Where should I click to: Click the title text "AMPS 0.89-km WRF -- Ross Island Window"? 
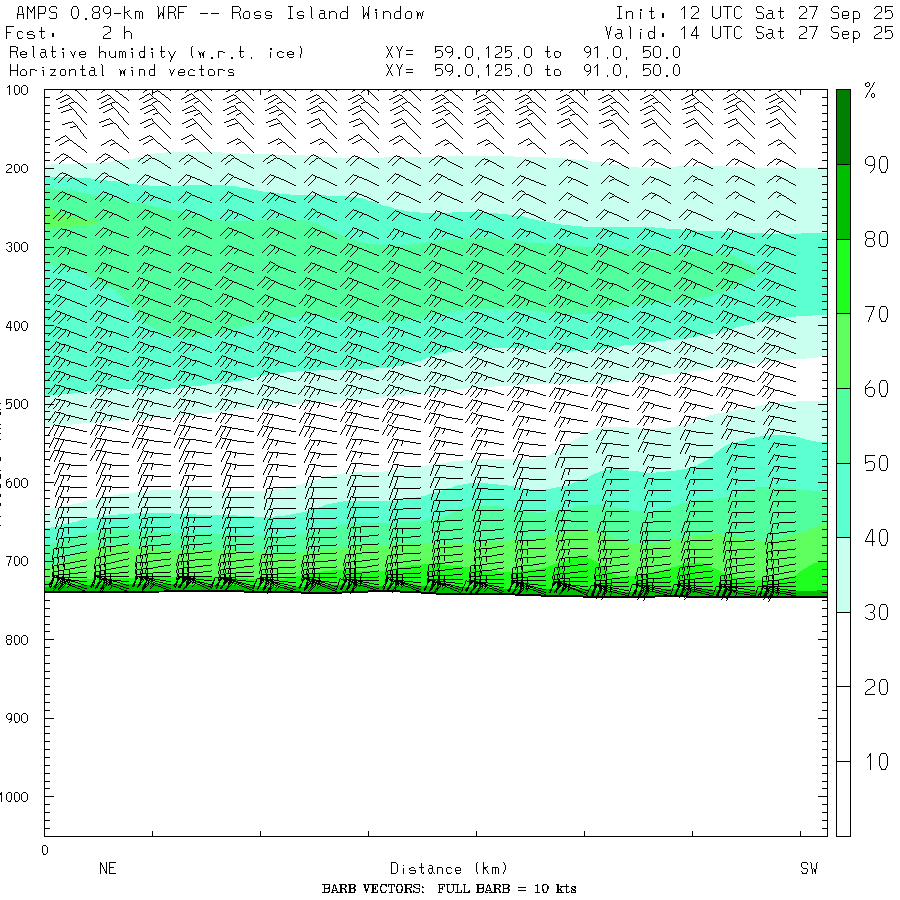tap(220, 13)
